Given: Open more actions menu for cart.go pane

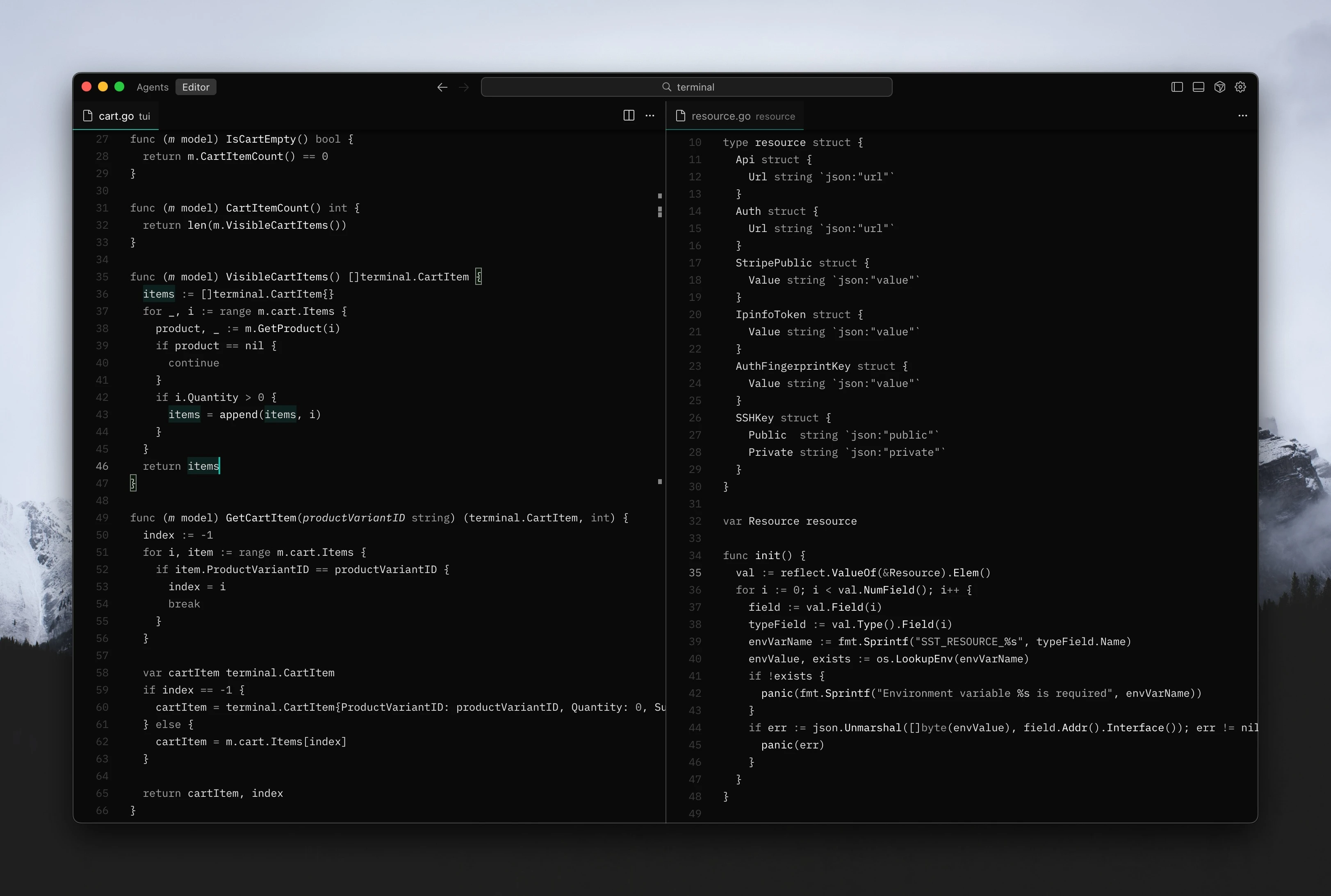Looking at the screenshot, I should tap(650, 116).
